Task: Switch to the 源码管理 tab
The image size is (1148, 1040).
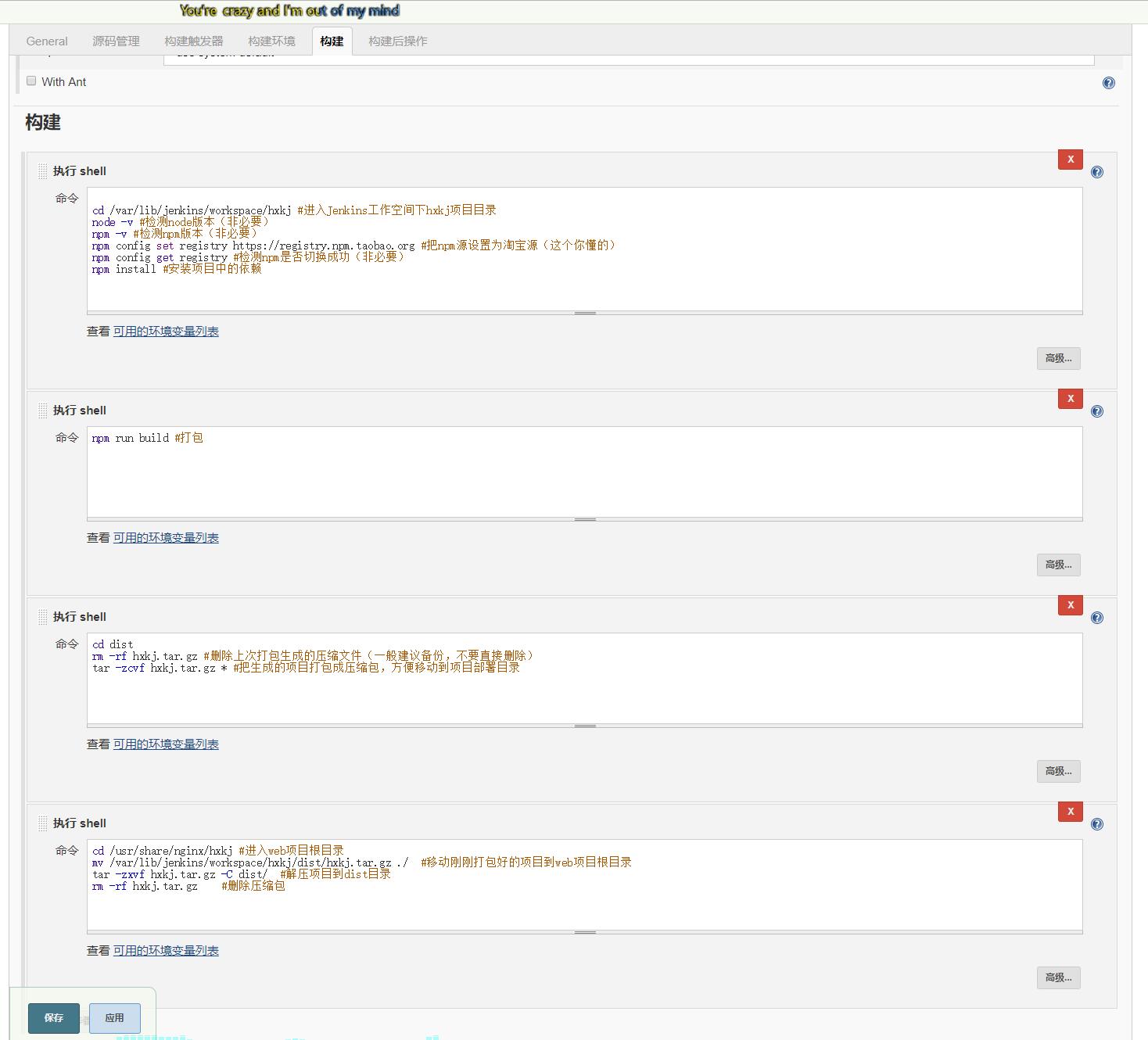Action: 116,41
